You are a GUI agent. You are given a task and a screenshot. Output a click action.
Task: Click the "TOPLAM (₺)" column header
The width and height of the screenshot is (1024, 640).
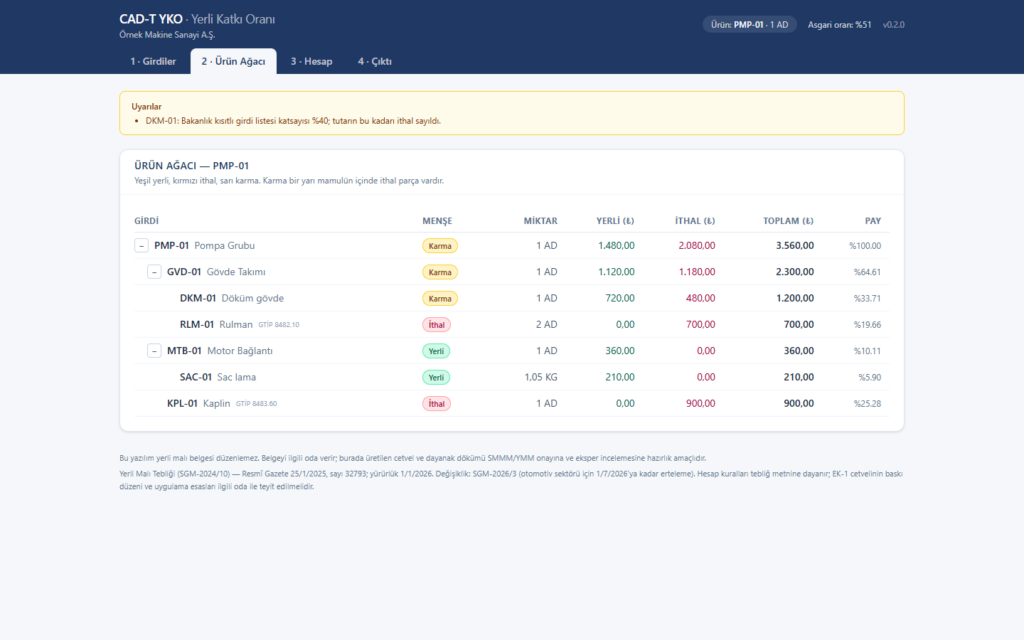pos(788,221)
